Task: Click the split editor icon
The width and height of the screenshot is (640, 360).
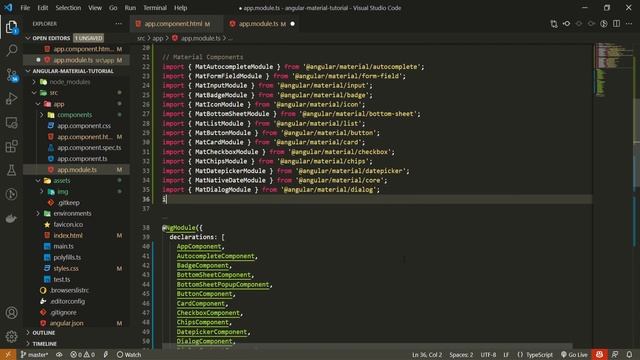Action: pos(616,24)
